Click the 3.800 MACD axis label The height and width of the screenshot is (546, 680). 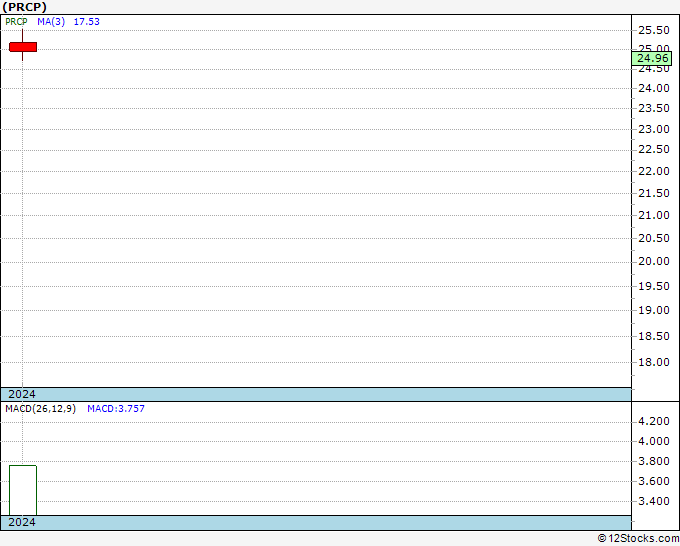pyautogui.click(x=654, y=461)
